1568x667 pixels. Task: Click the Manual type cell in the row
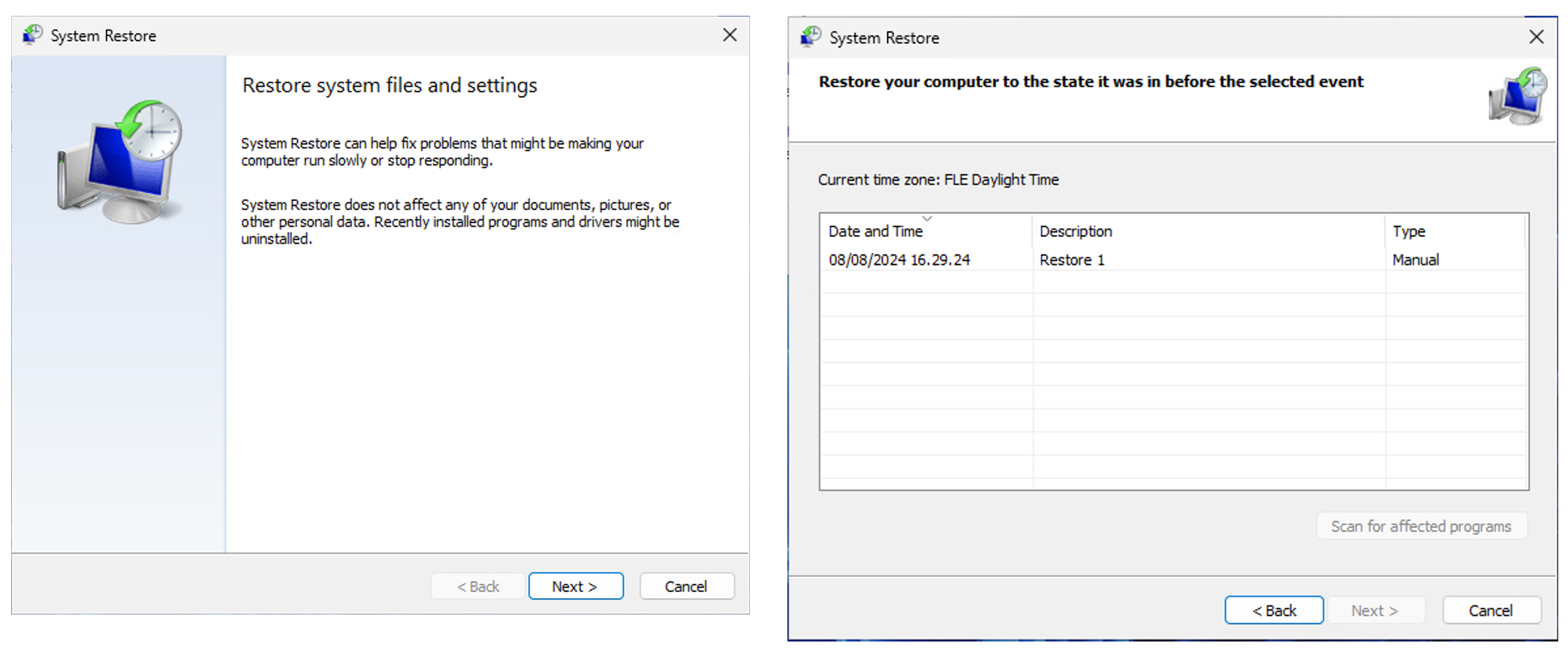(x=1415, y=260)
